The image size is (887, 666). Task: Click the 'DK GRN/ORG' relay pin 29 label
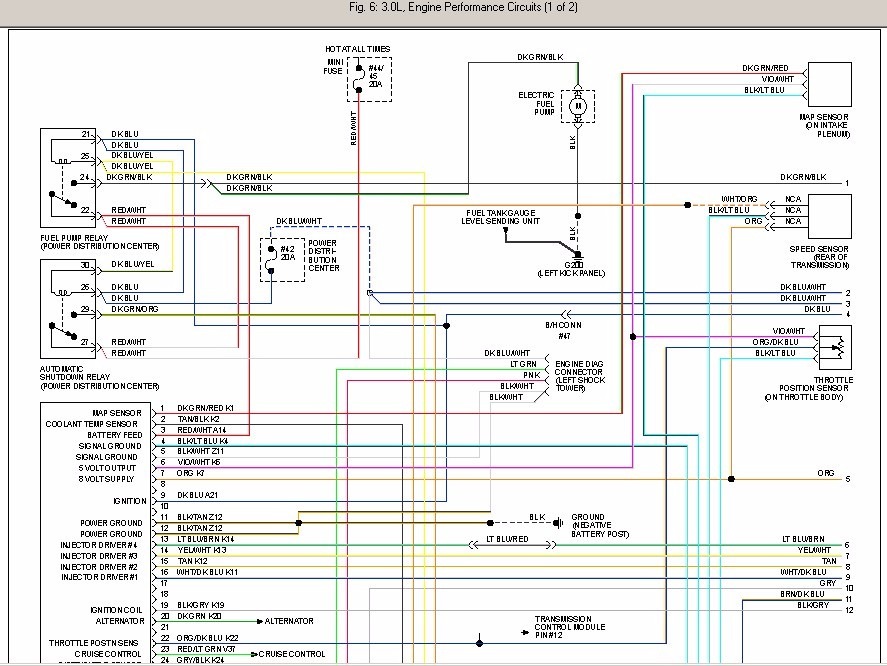coord(135,309)
